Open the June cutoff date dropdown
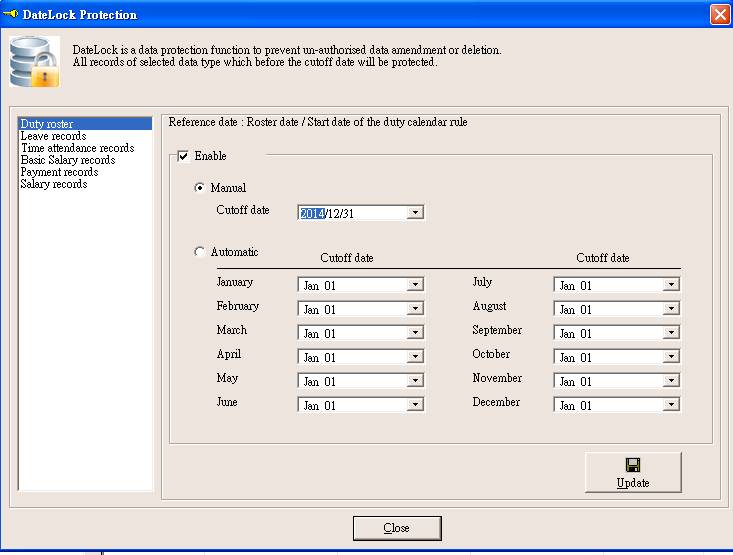 (x=415, y=404)
